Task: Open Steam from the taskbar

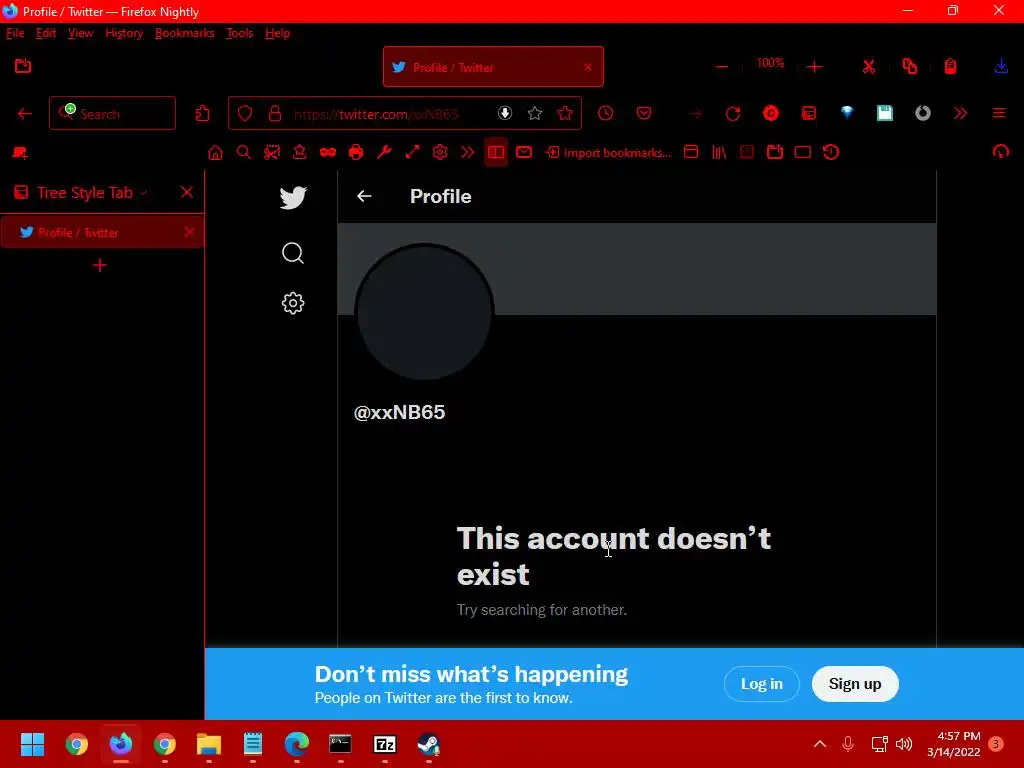Action: [428, 744]
